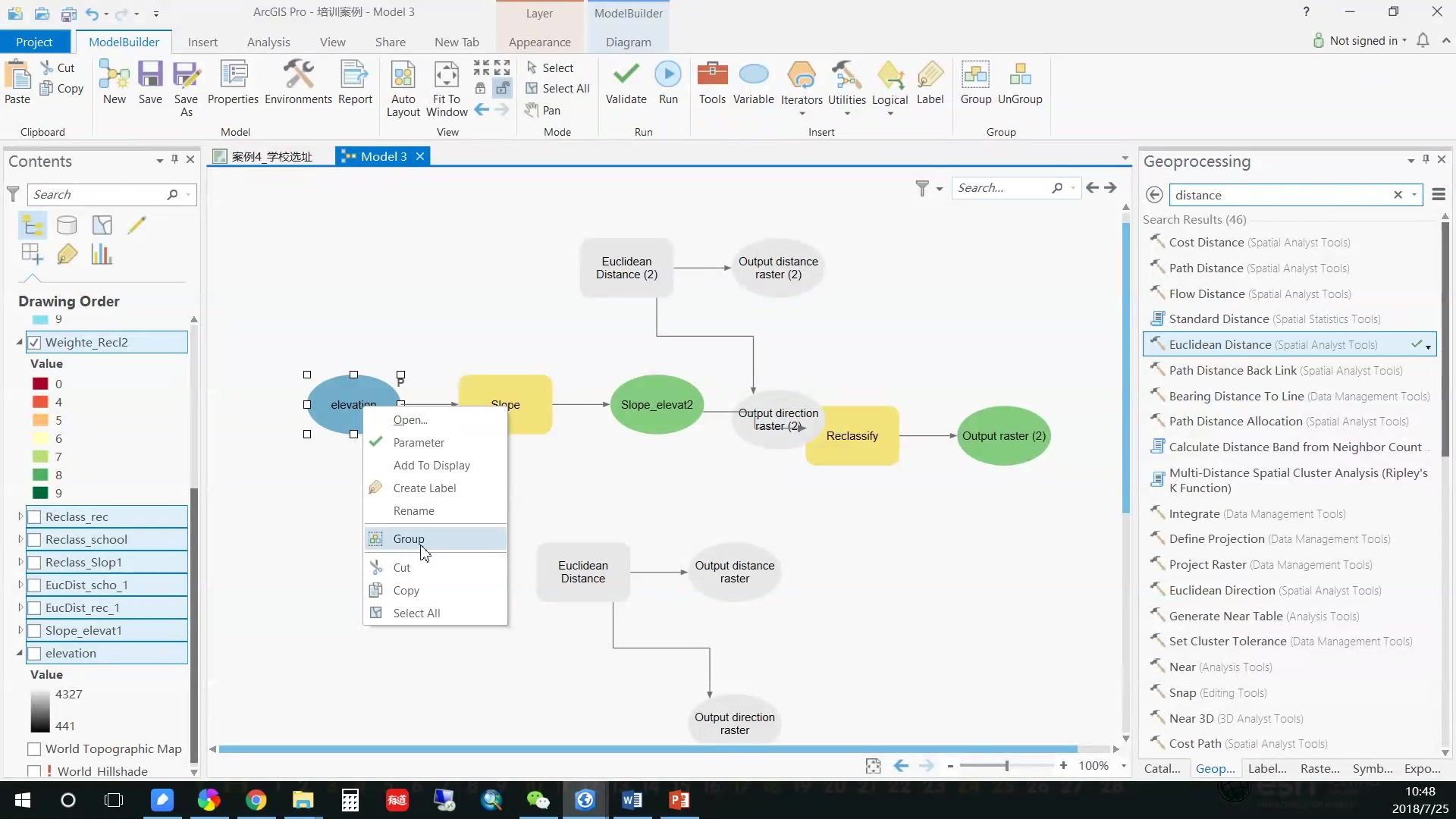Viewport: 1456px width, 819px height.
Task: Select the Group option in context menu
Action: pos(408,539)
